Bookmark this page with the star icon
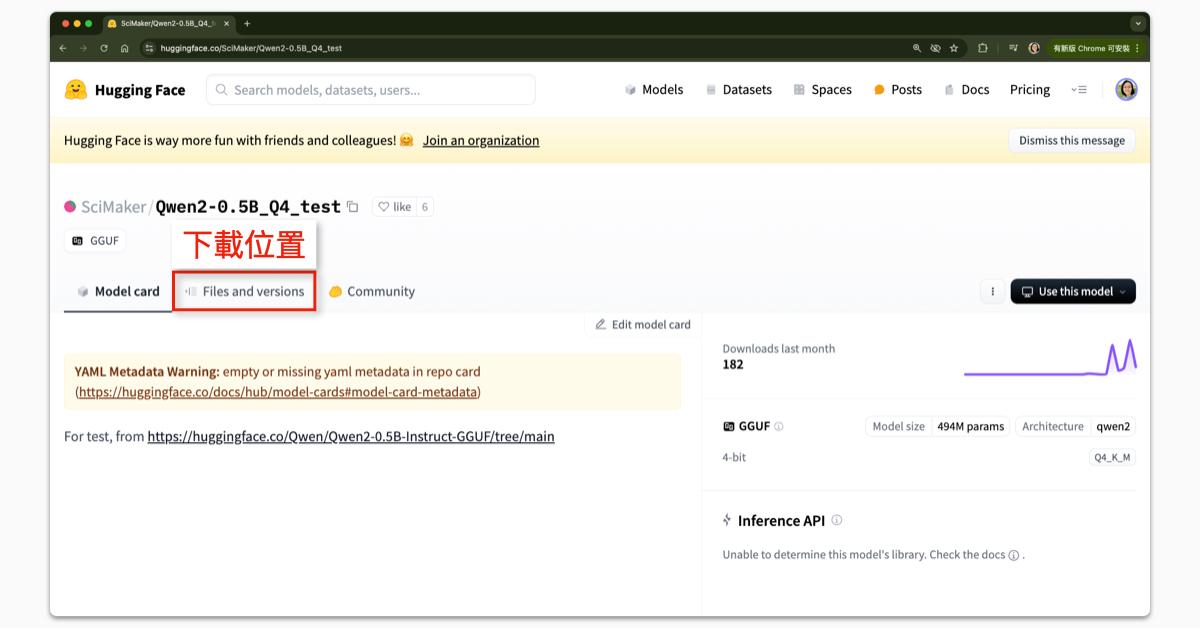This screenshot has height=628, width=1200. point(954,48)
